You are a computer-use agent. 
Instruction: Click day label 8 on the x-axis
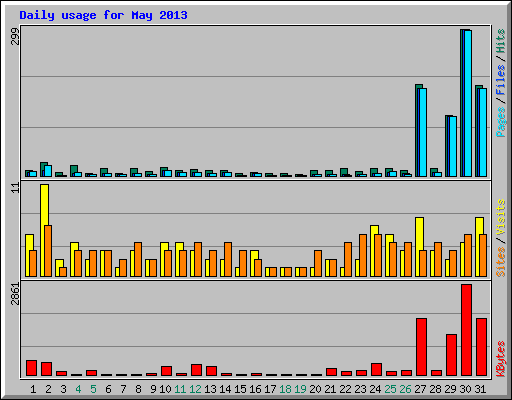coord(138,389)
